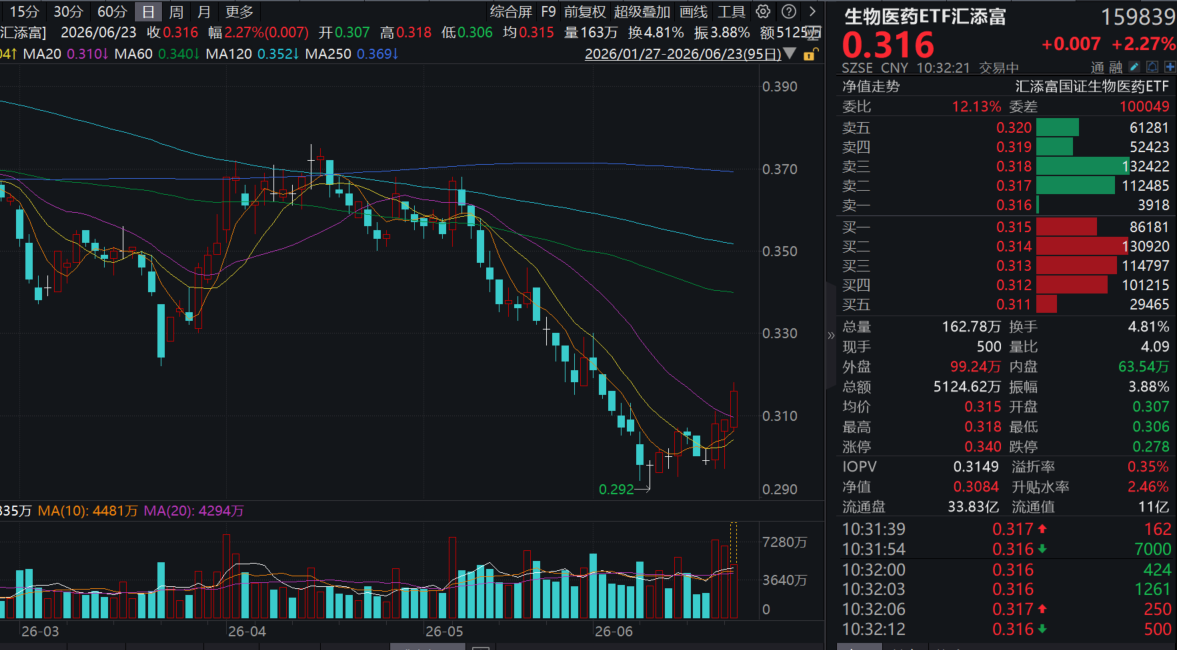This screenshot has height=650, width=1177.
Task: Click the 综合屏 composite screen button
Action: 510,11
